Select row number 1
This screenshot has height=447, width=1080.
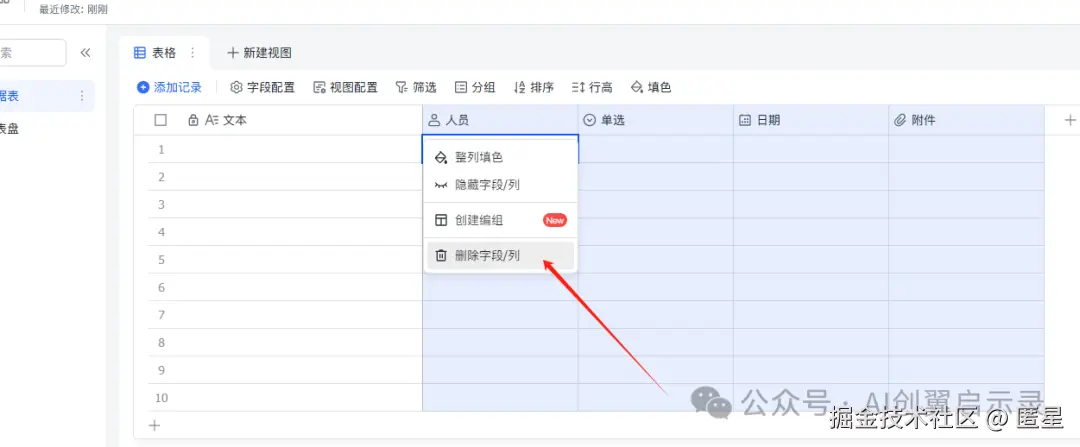click(x=161, y=149)
